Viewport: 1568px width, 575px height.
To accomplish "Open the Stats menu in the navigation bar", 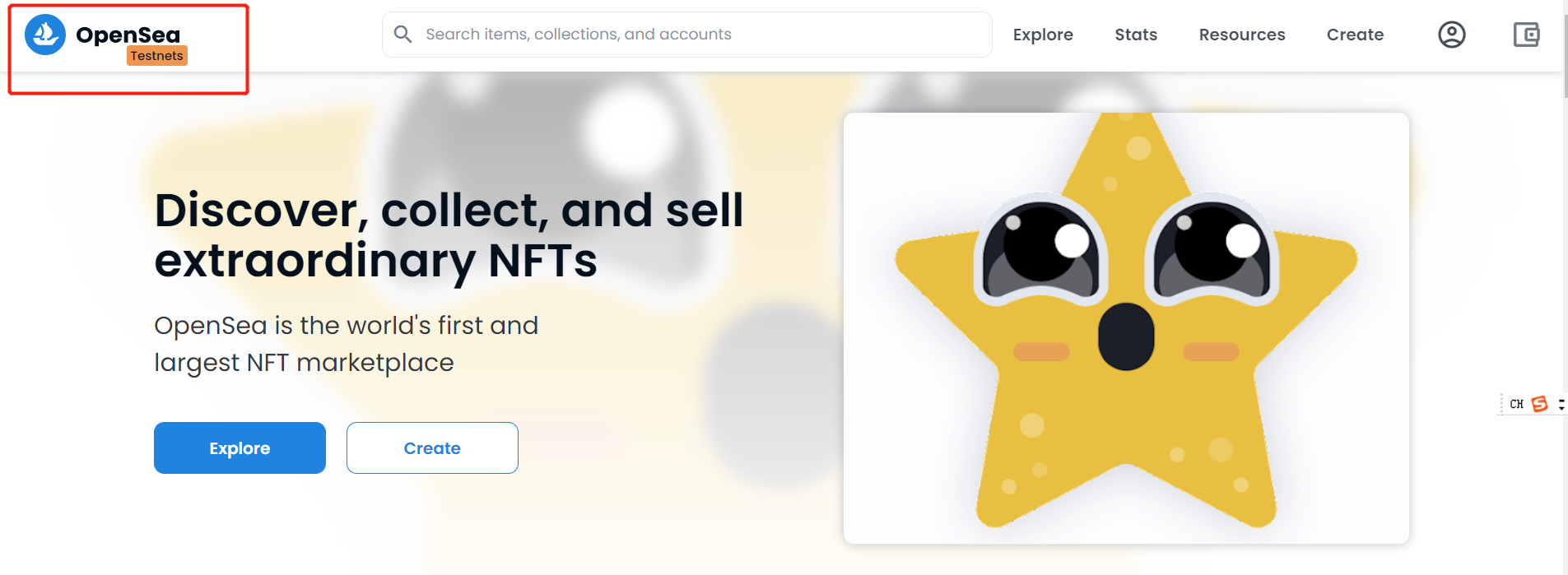I will pyautogui.click(x=1136, y=35).
